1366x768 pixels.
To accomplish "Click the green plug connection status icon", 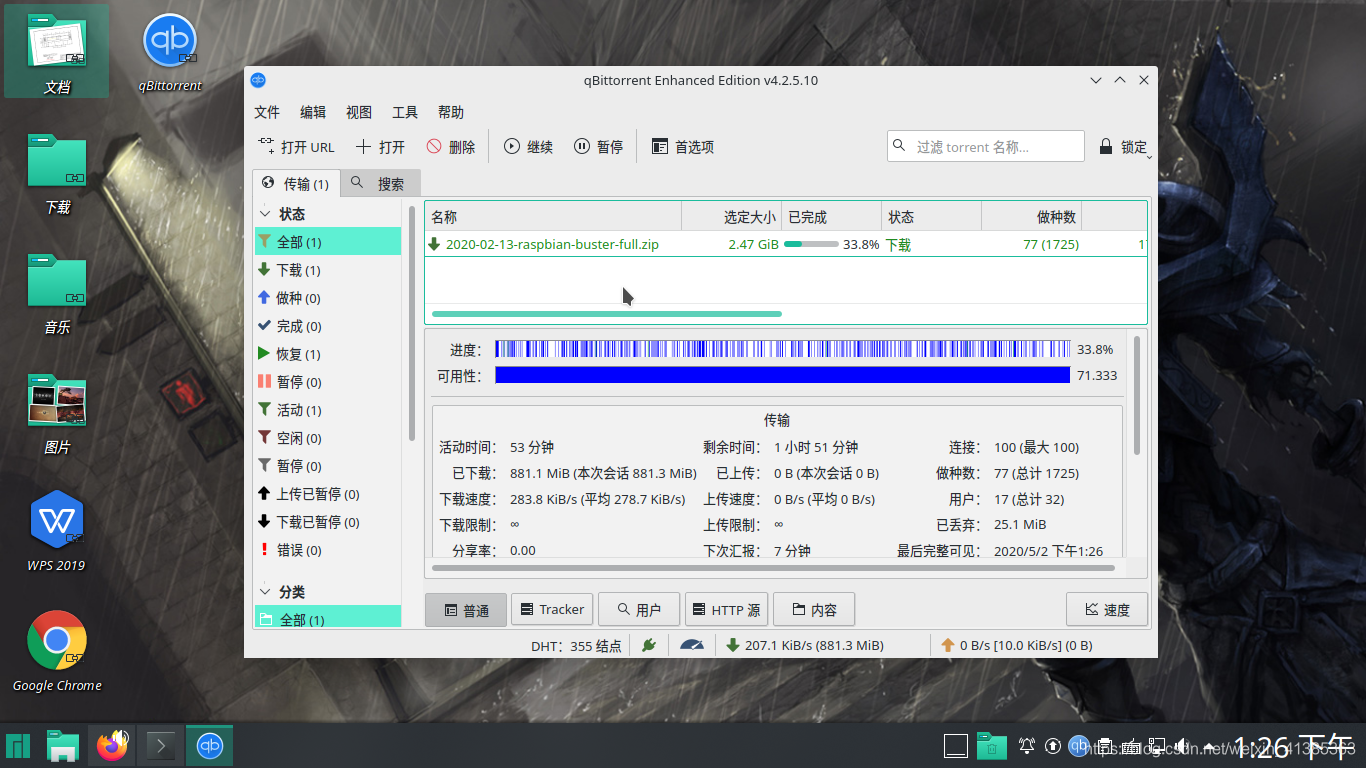I will [648, 645].
